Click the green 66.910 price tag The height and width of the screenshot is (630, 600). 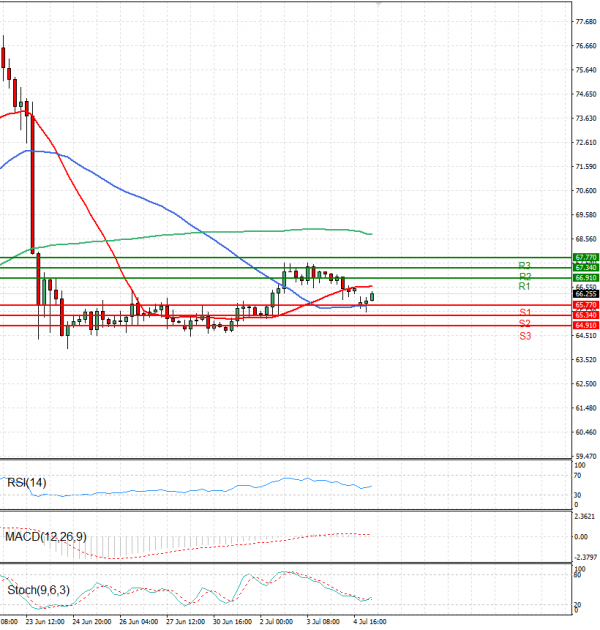click(x=586, y=278)
